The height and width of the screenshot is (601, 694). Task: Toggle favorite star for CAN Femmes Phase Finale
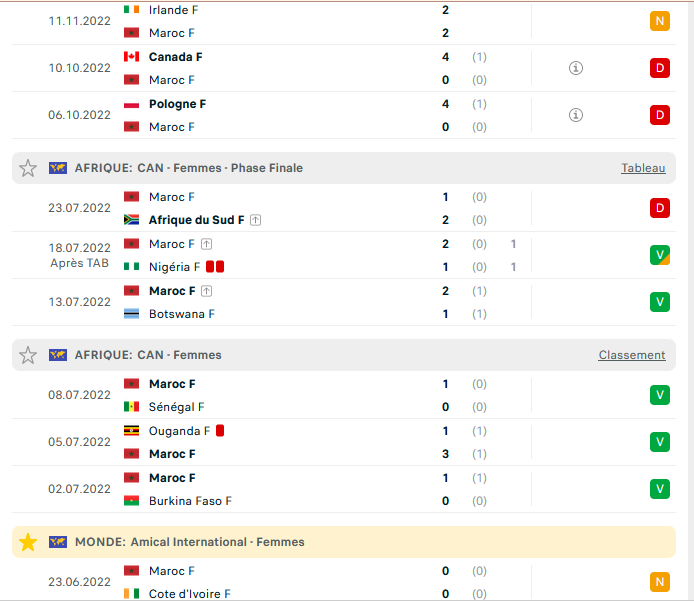[x=28, y=168]
